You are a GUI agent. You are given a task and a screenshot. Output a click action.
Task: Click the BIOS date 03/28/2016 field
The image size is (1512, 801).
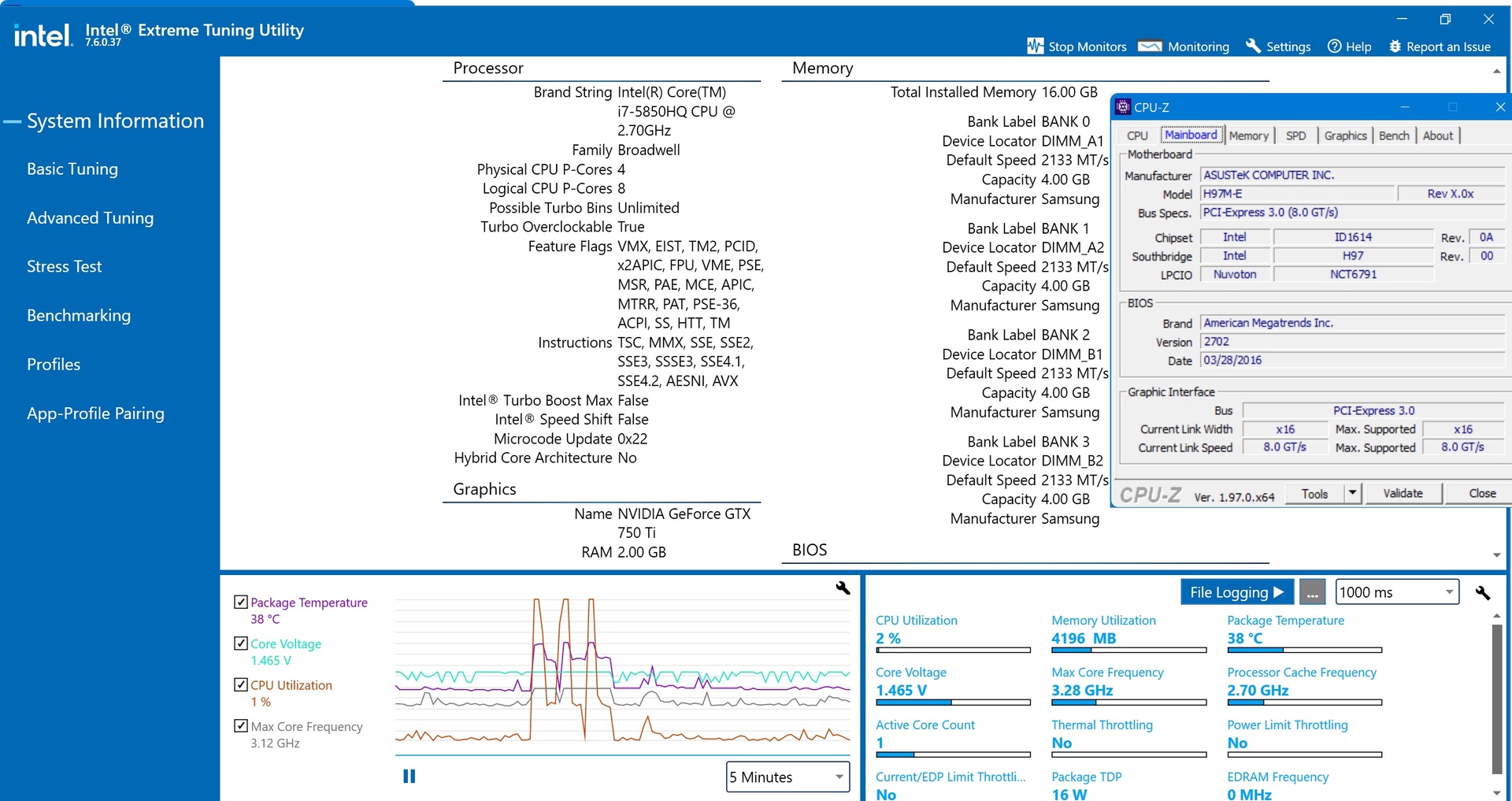(1352, 360)
